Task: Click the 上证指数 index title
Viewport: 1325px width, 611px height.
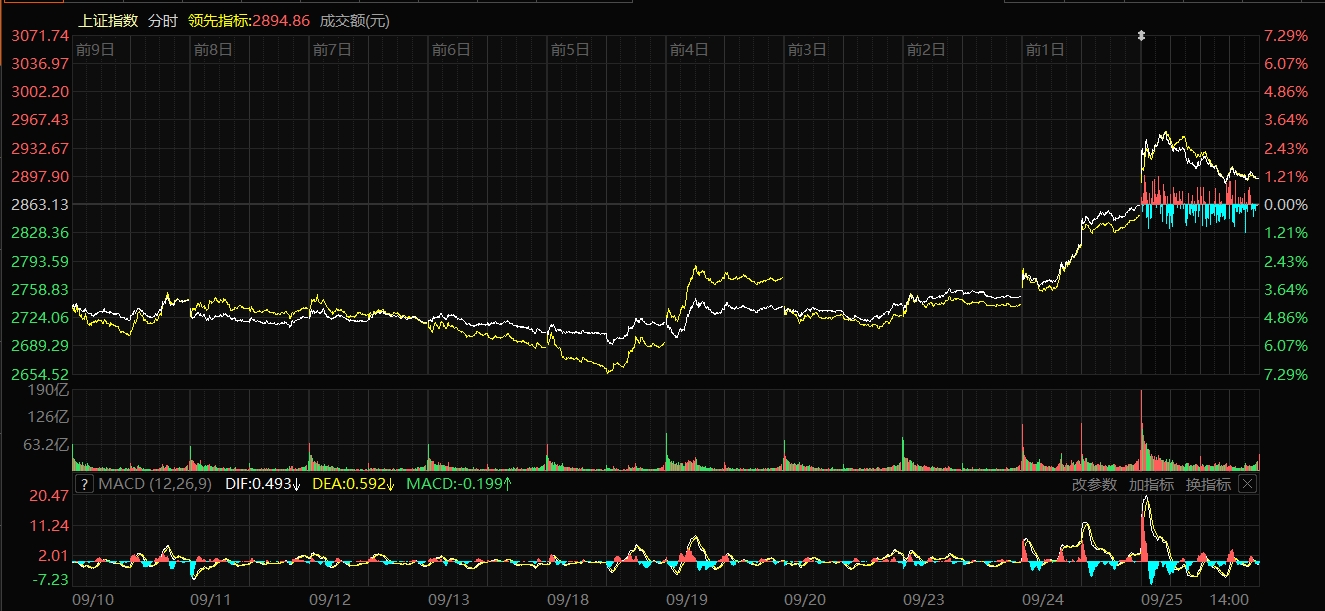Action: pos(108,20)
